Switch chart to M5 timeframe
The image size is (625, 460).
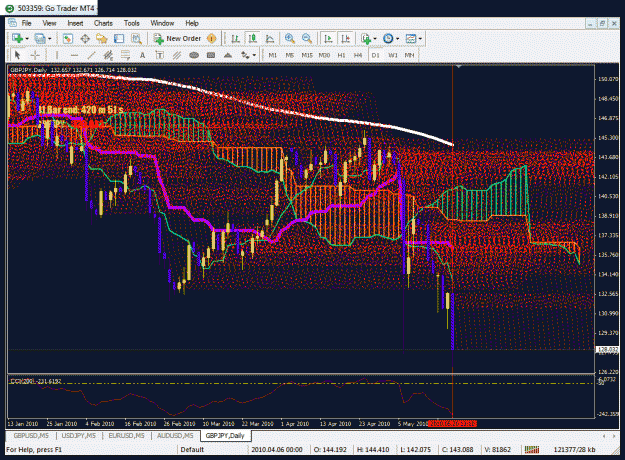pyautogui.click(x=290, y=55)
